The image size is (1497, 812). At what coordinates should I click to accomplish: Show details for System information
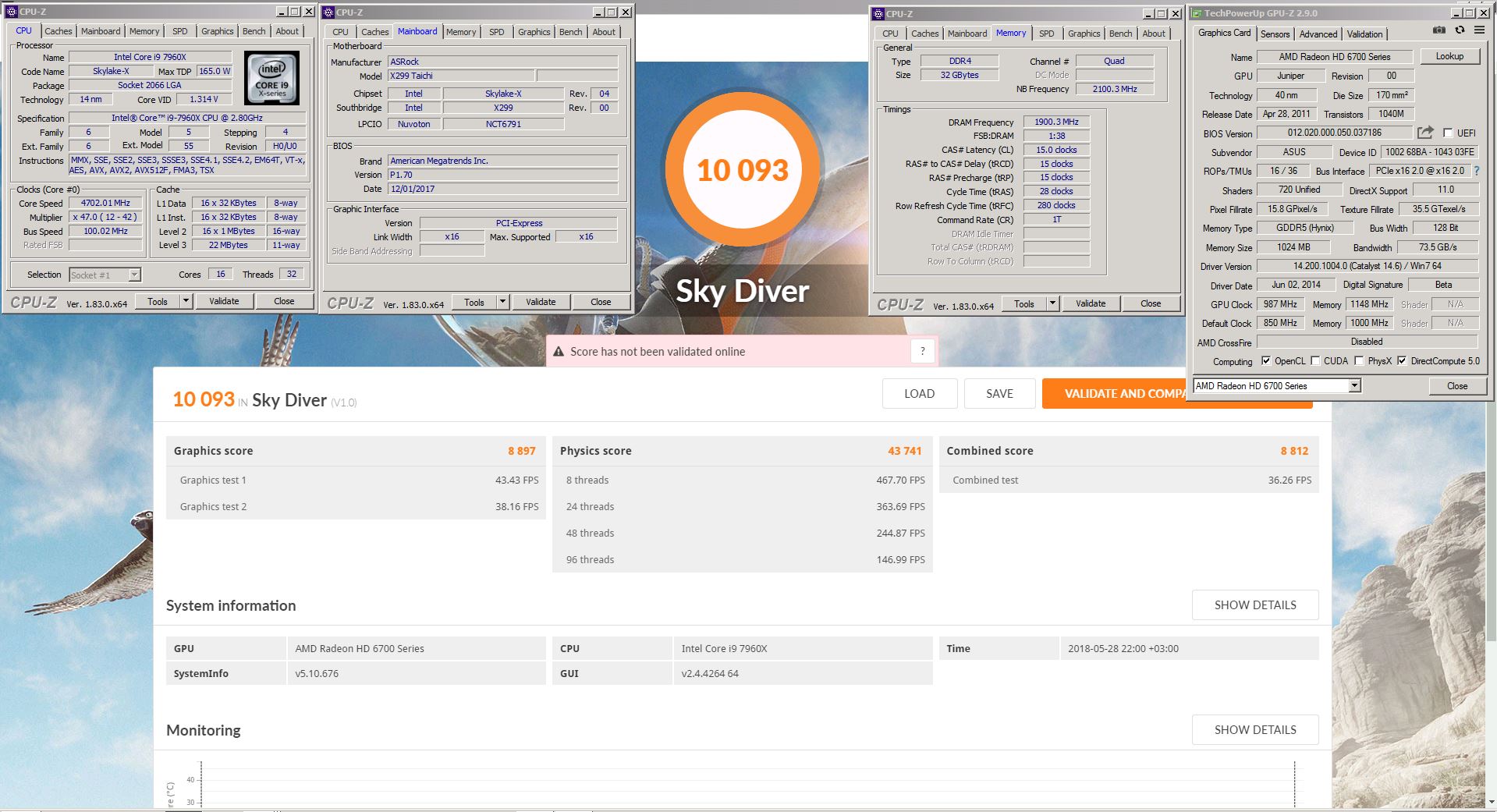point(1254,605)
